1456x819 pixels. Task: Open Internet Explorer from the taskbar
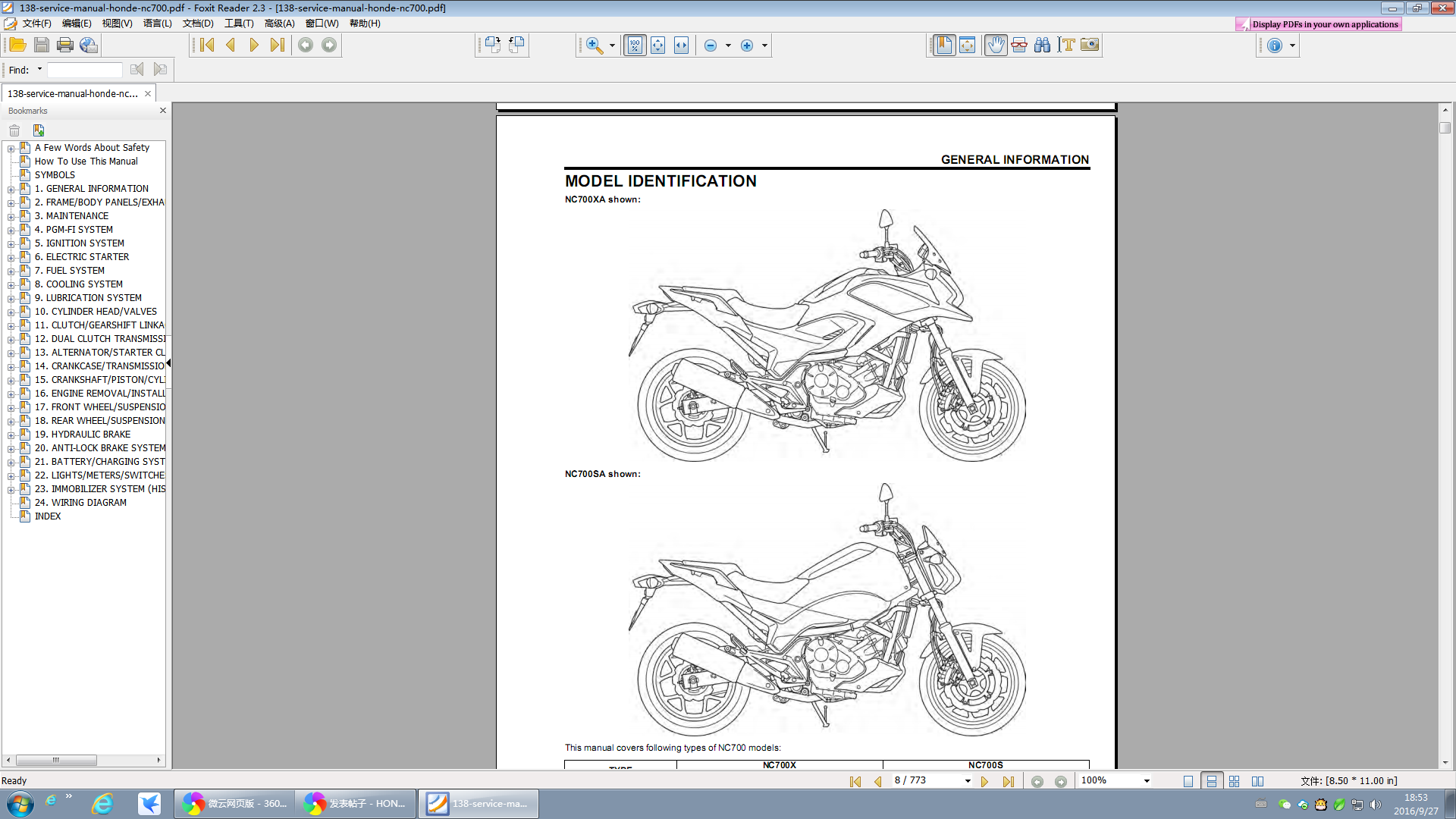pyautogui.click(x=102, y=804)
